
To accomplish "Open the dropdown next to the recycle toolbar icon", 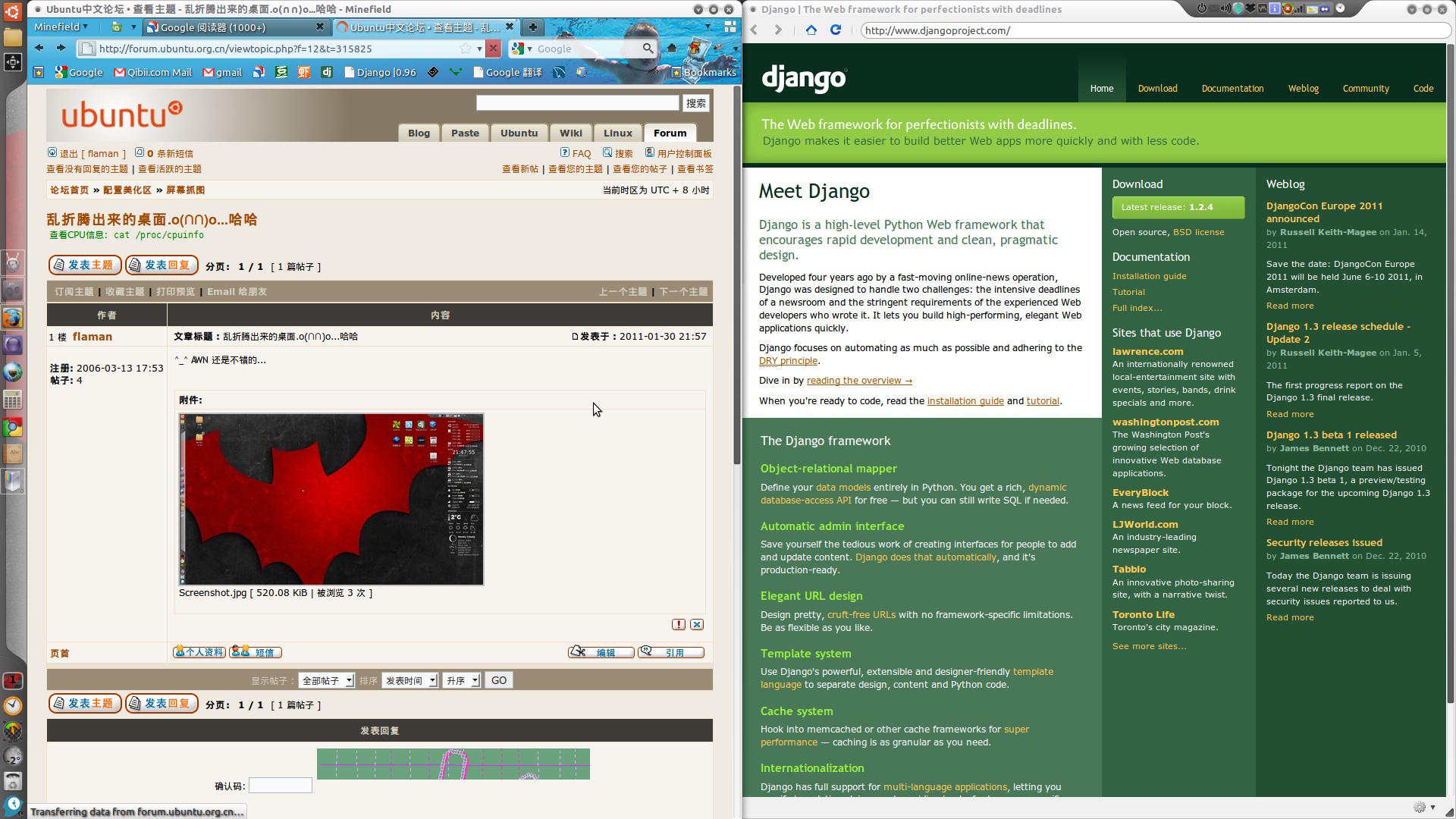I will point(133,27).
